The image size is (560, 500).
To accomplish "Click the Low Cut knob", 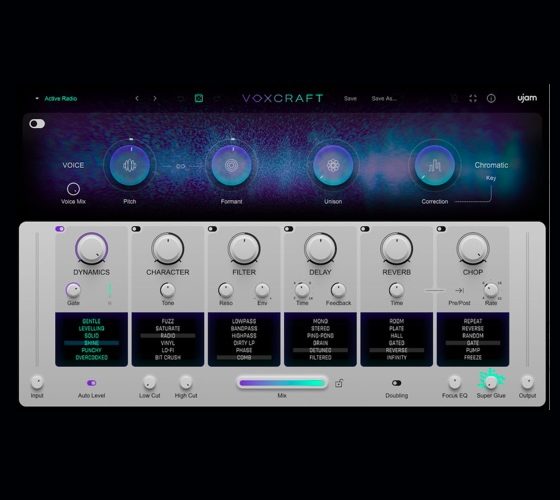I will click(x=149, y=382).
